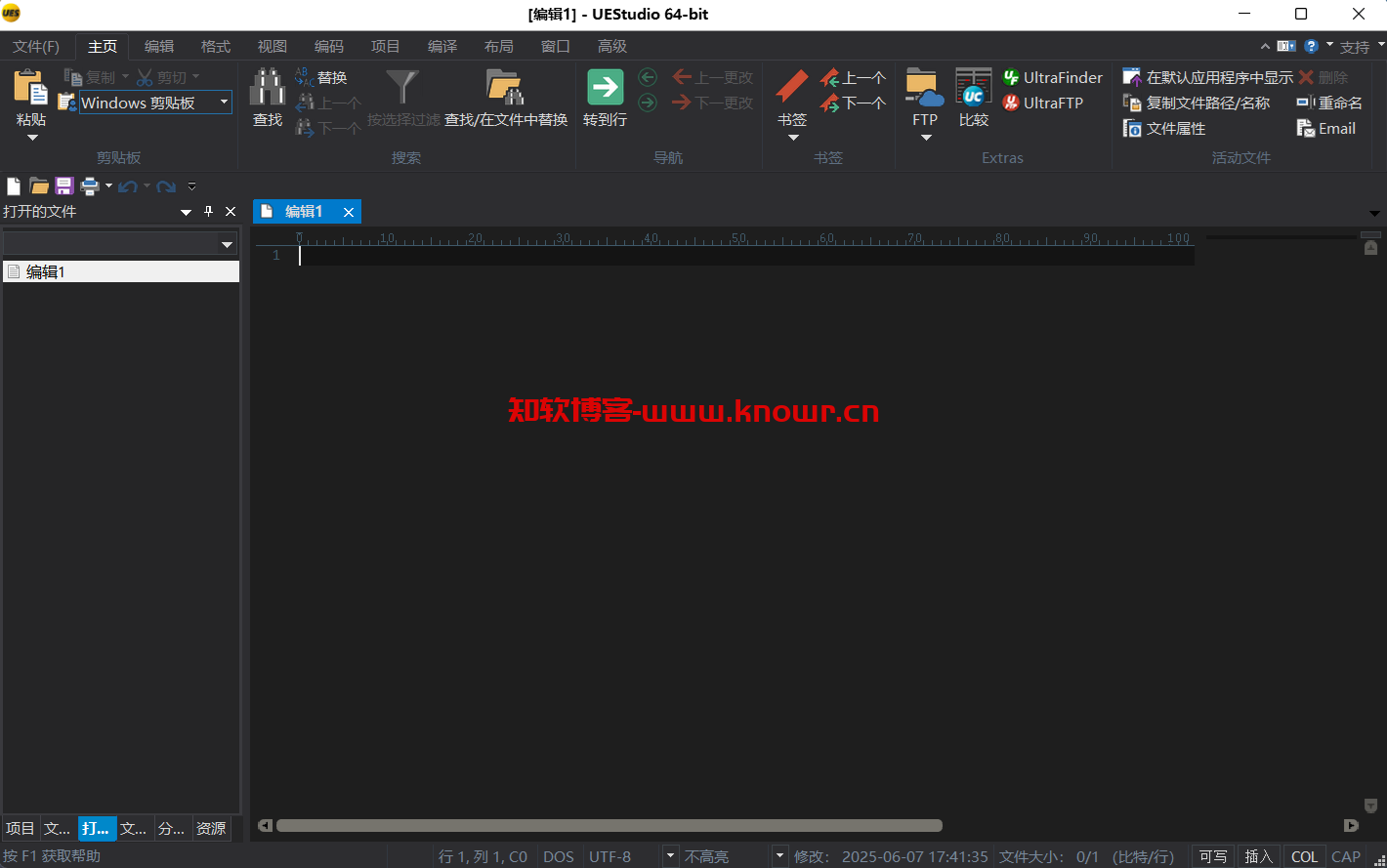The width and height of the screenshot is (1387, 868).
Task: Click the Print icon in quick access toolbar
Action: [x=90, y=186]
